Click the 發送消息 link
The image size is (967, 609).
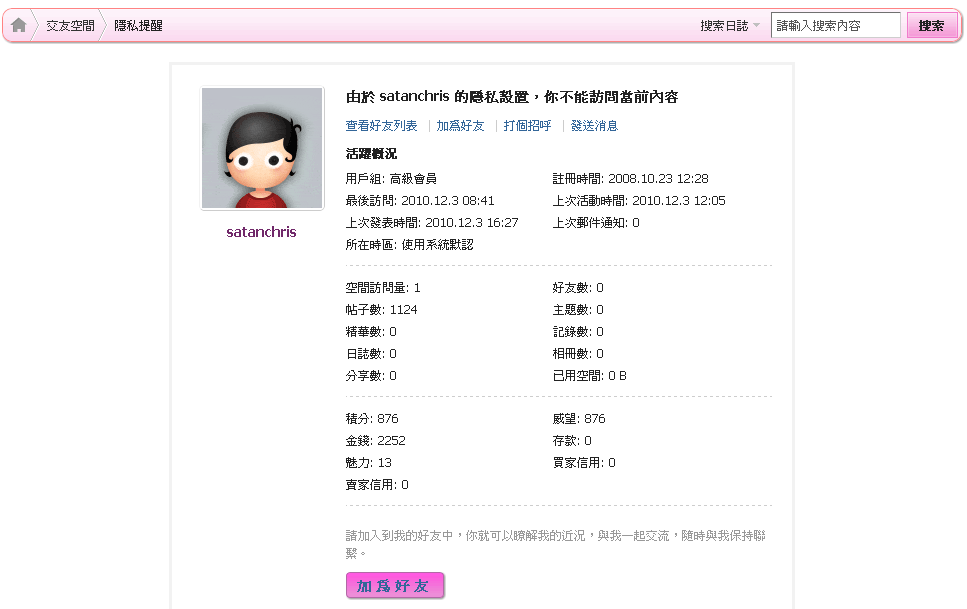(x=594, y=126)
